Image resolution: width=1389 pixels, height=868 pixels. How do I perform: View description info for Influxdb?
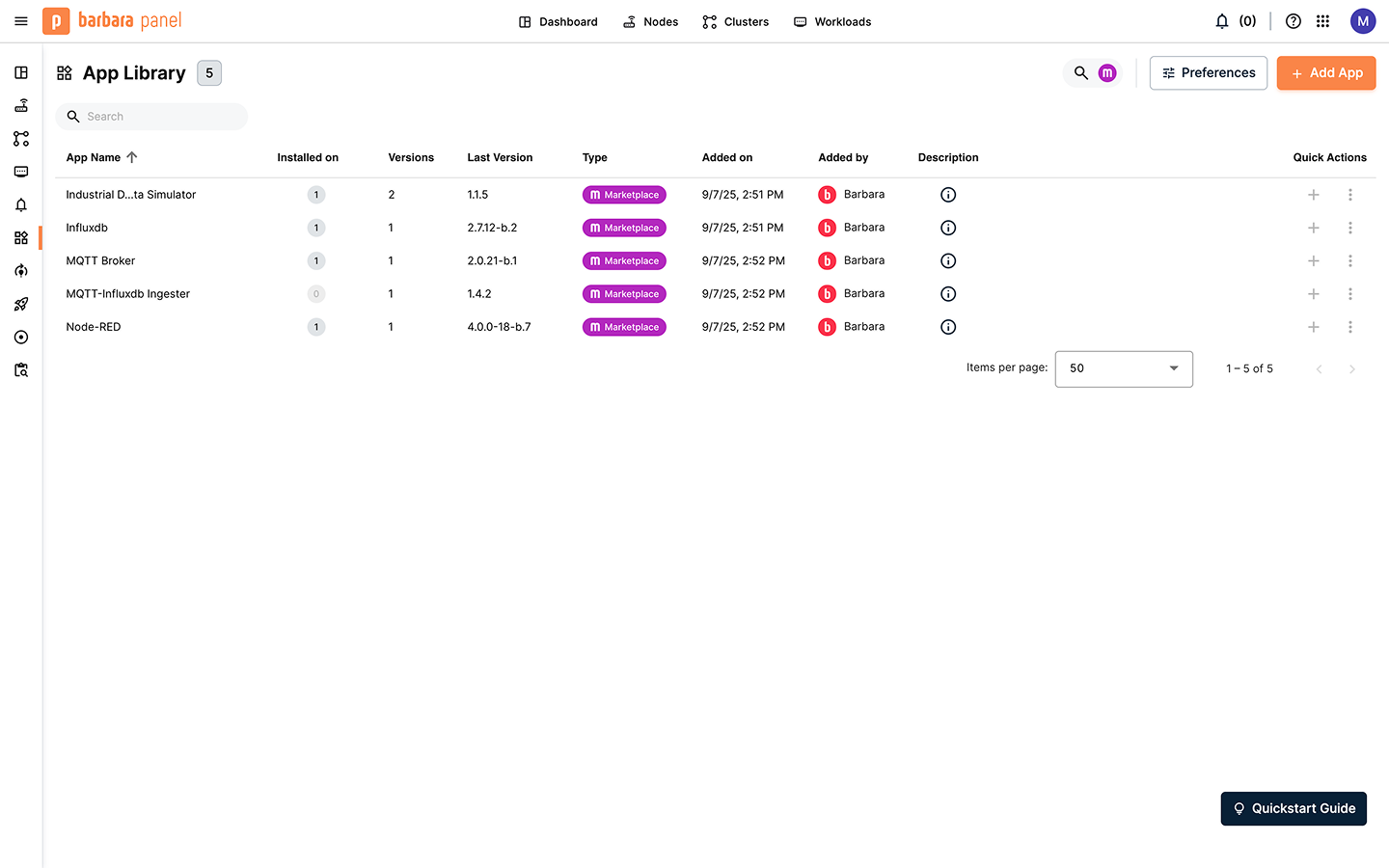[948, 228]
